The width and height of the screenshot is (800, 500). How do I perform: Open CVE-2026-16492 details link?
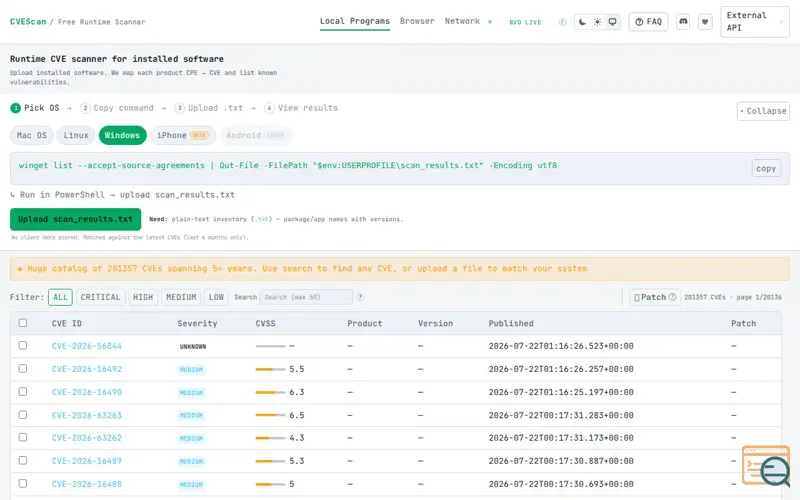click(x=87, y=369)
